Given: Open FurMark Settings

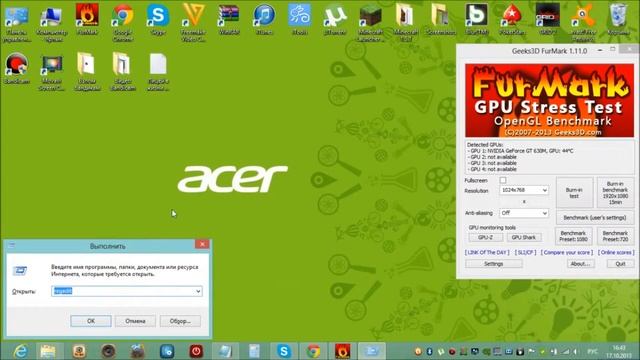Looking at the screenshot, I should click(493, 264).
